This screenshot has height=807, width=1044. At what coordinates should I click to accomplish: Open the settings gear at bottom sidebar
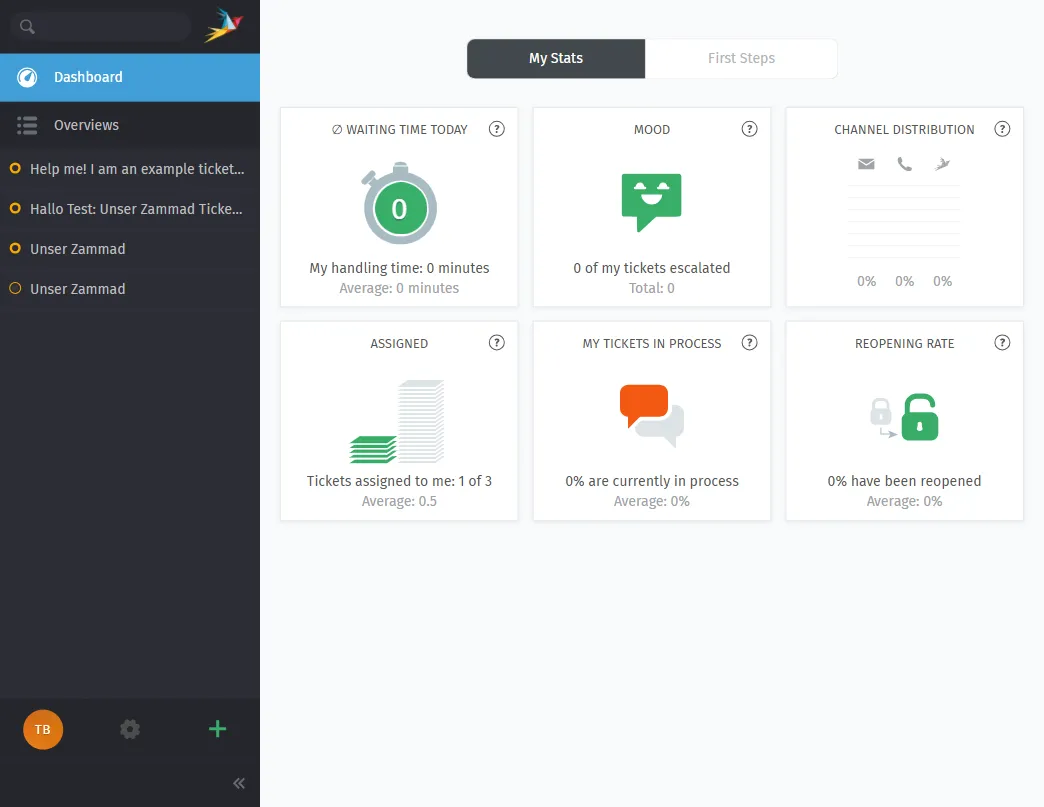pos(129,729)
